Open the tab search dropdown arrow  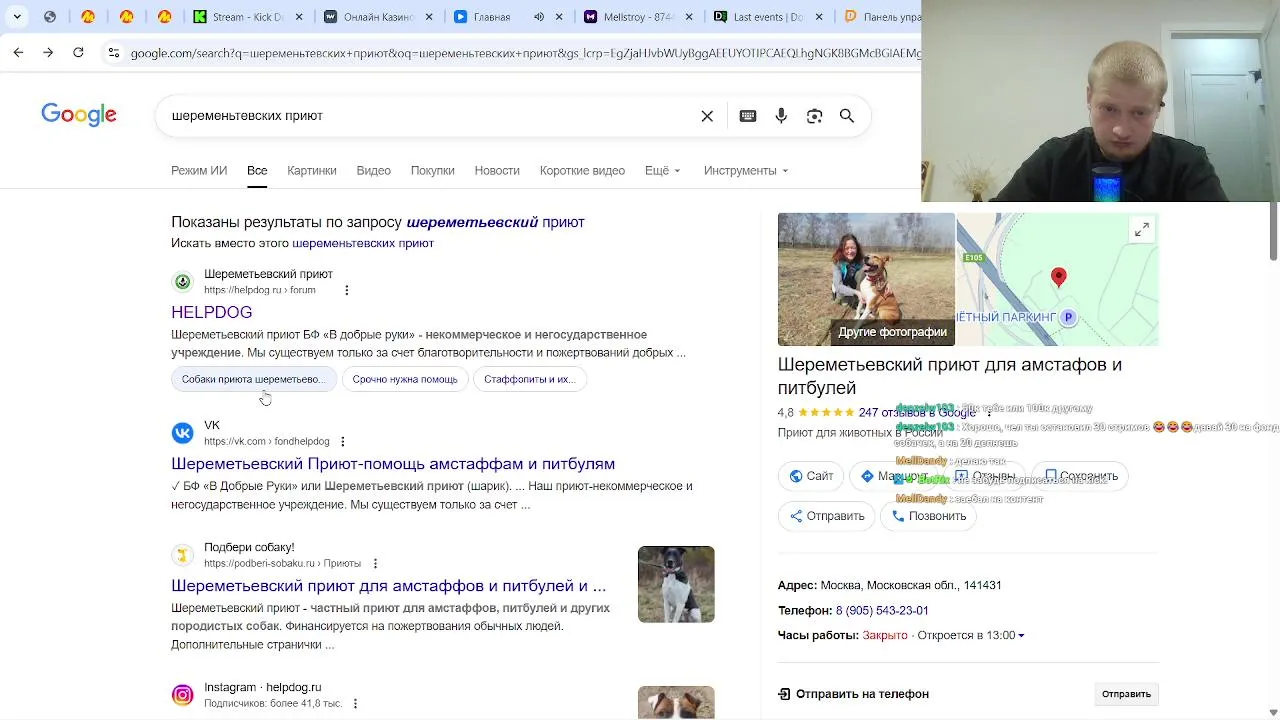(x=17, y=17)
